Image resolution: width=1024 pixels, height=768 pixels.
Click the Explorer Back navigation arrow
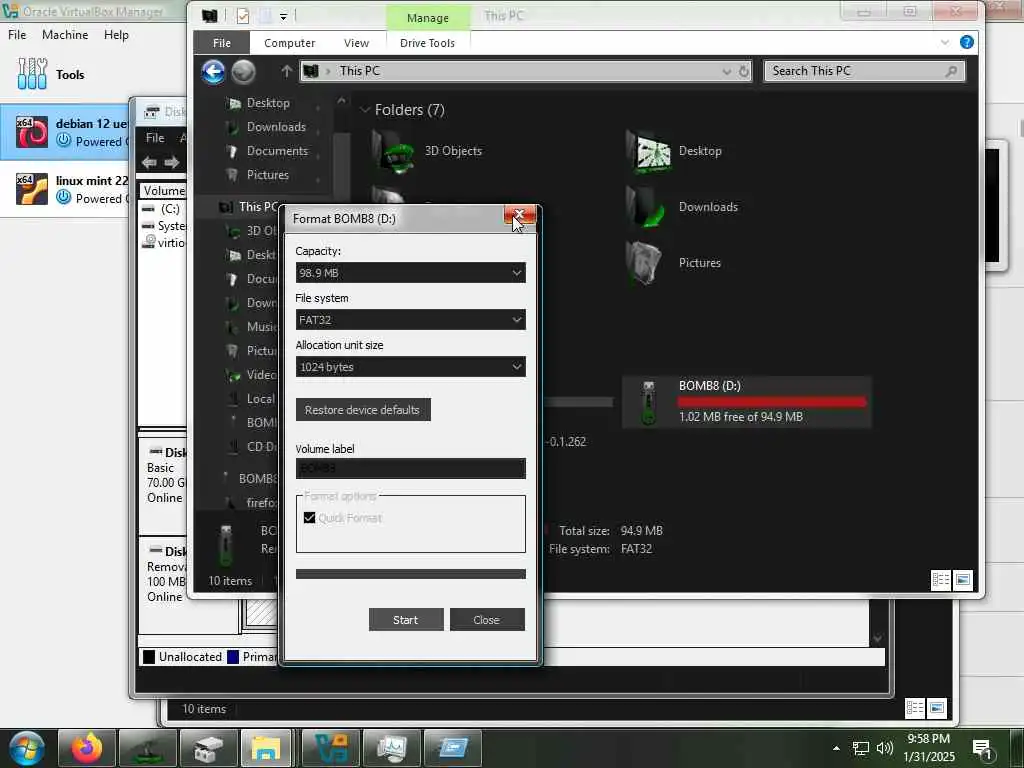coord(213,72)
